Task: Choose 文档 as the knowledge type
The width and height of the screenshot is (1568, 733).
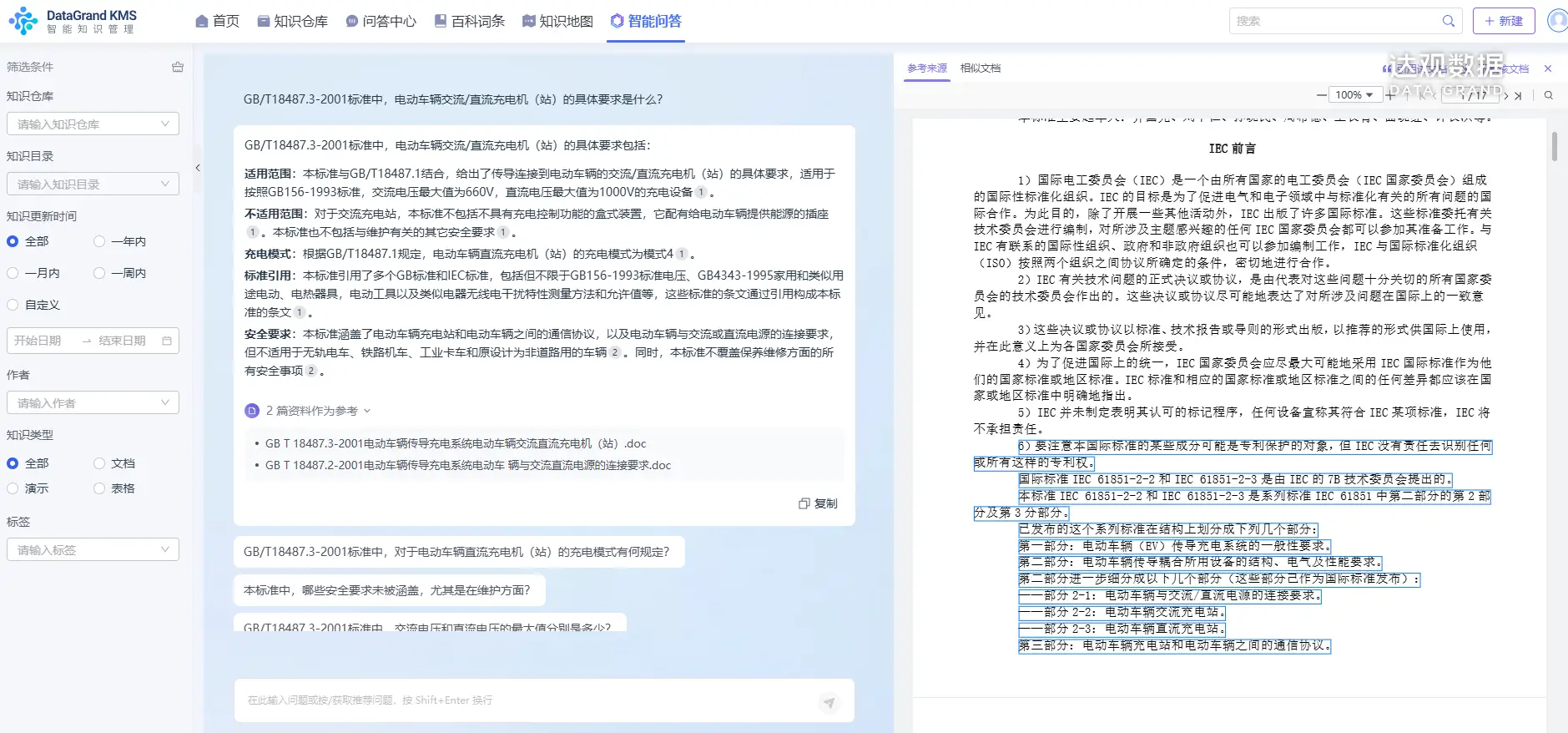Action: (100, 463)
